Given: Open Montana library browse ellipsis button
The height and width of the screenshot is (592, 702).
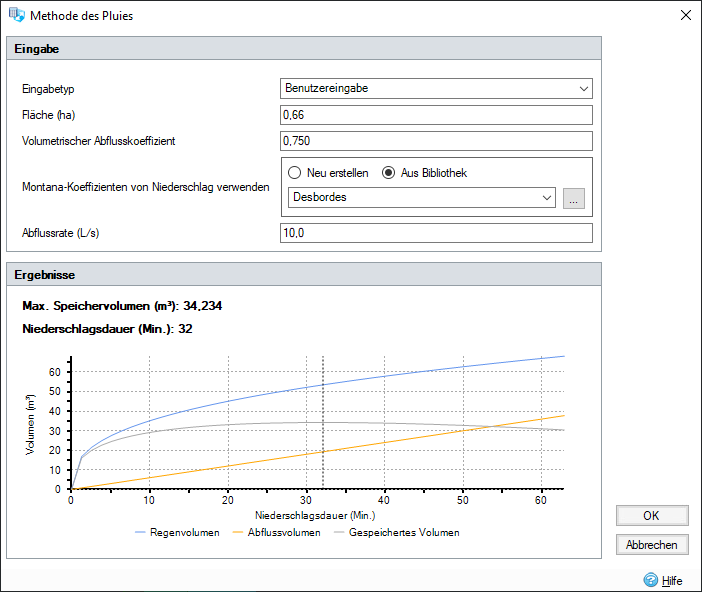Looking at the screenshot, I should pos(574,198).
